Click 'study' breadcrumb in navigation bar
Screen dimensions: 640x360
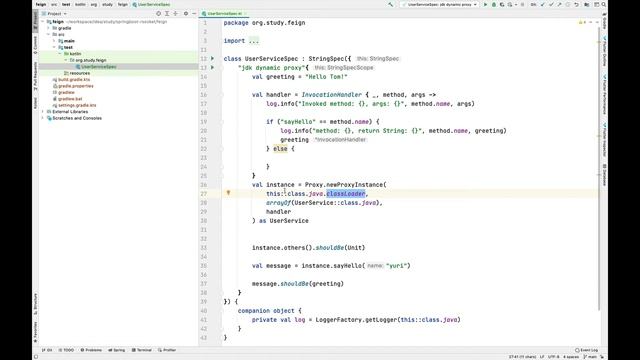tap(107, 4)
